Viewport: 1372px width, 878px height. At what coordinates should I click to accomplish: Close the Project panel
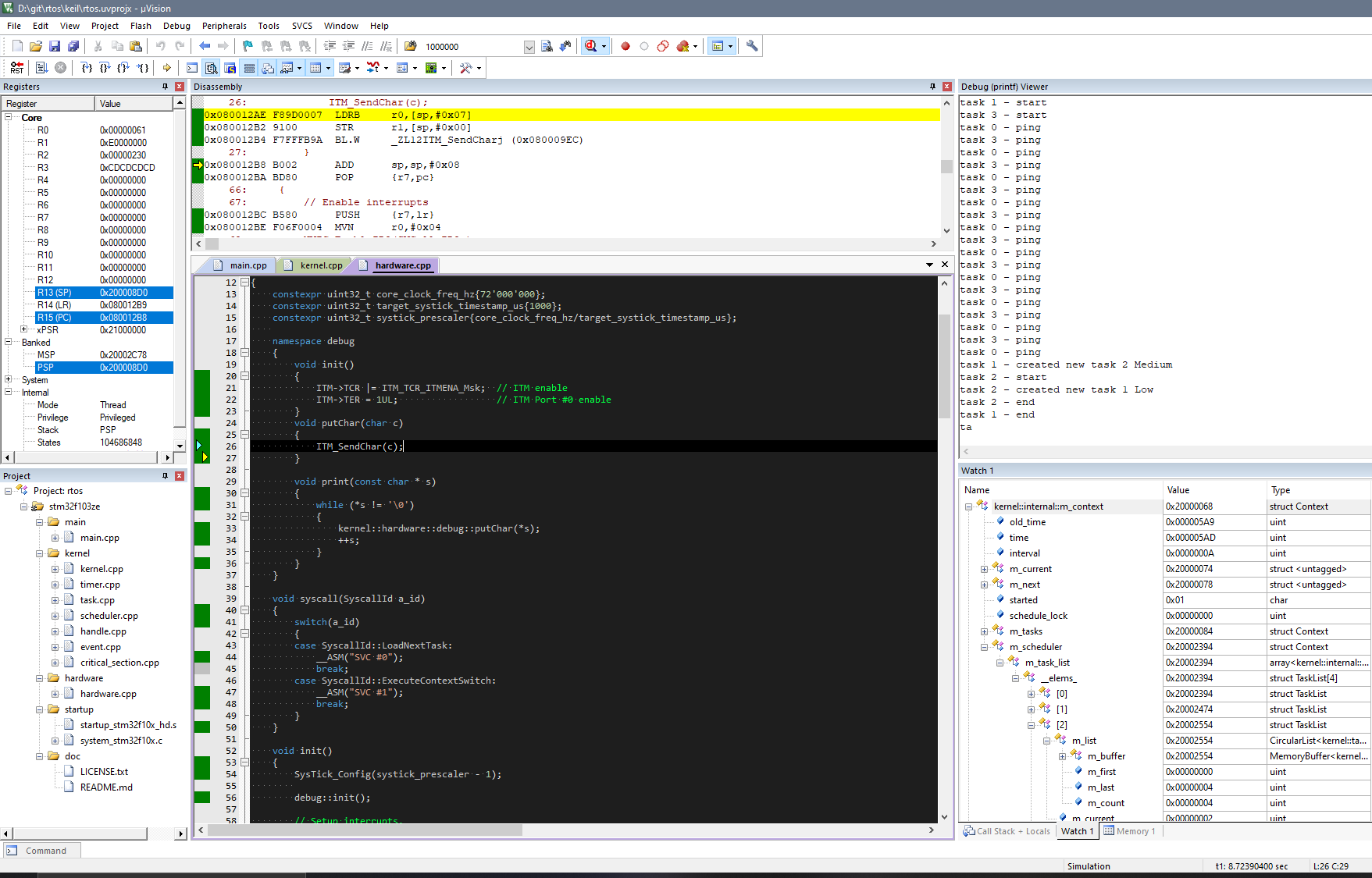click(x=180, y=476)
